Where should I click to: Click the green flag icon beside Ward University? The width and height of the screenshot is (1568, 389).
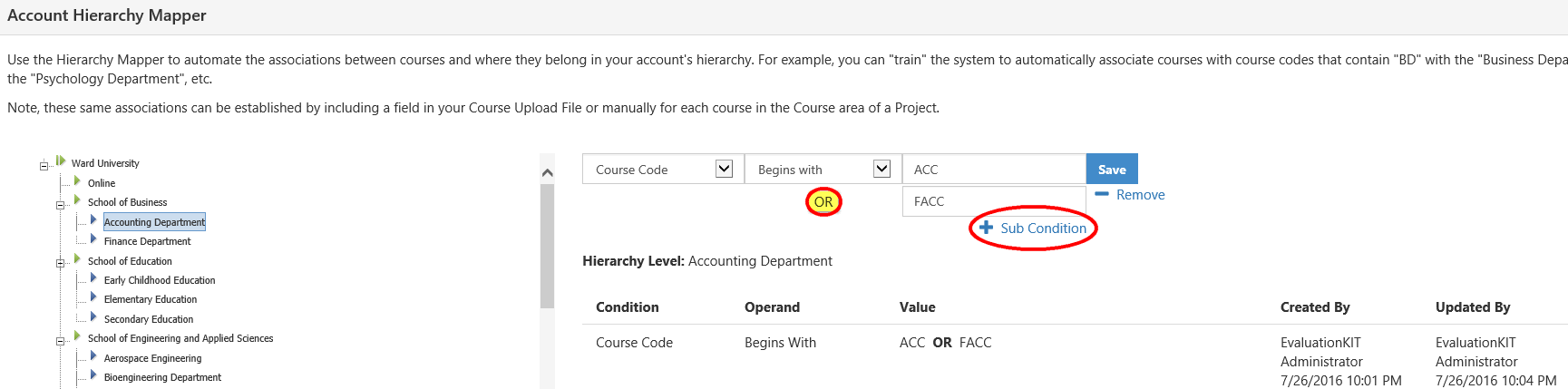61,161
